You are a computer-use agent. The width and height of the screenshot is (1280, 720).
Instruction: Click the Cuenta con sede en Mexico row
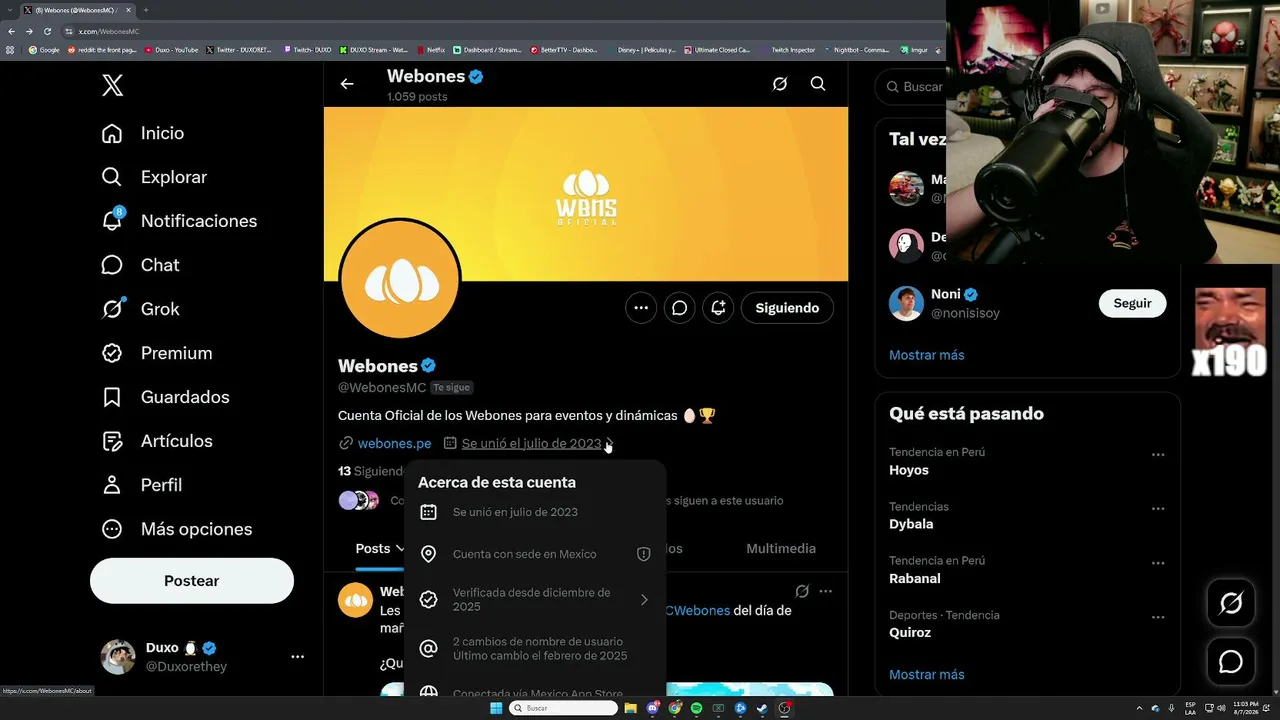click(x=535, y=554)
